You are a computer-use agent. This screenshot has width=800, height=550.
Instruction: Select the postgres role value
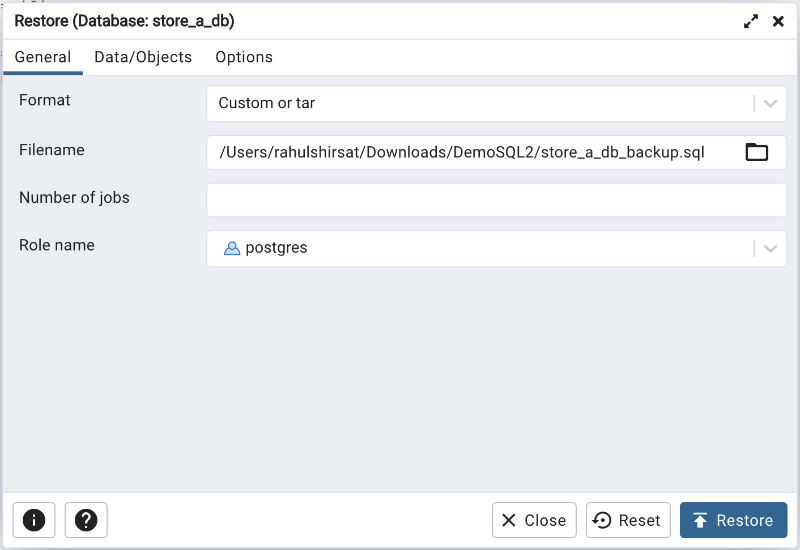click(265, 248)
